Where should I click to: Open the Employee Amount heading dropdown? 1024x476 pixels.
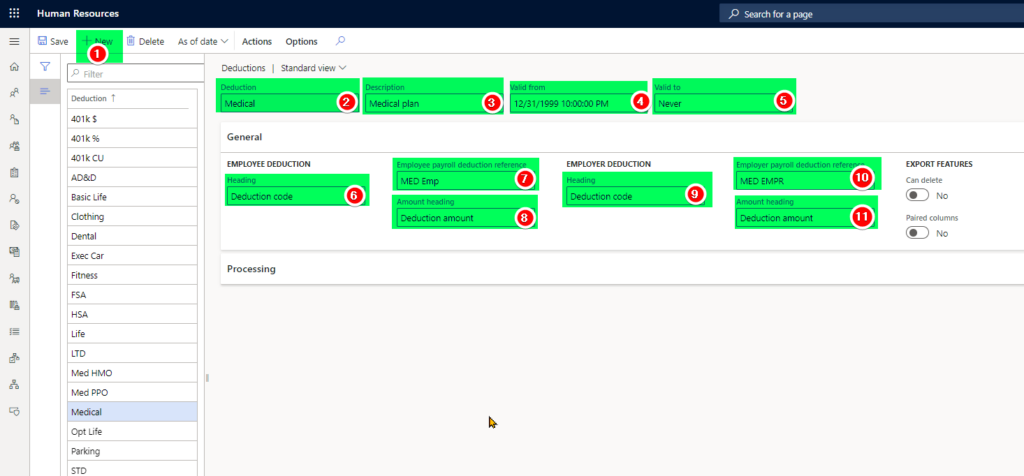click(464, 218)
